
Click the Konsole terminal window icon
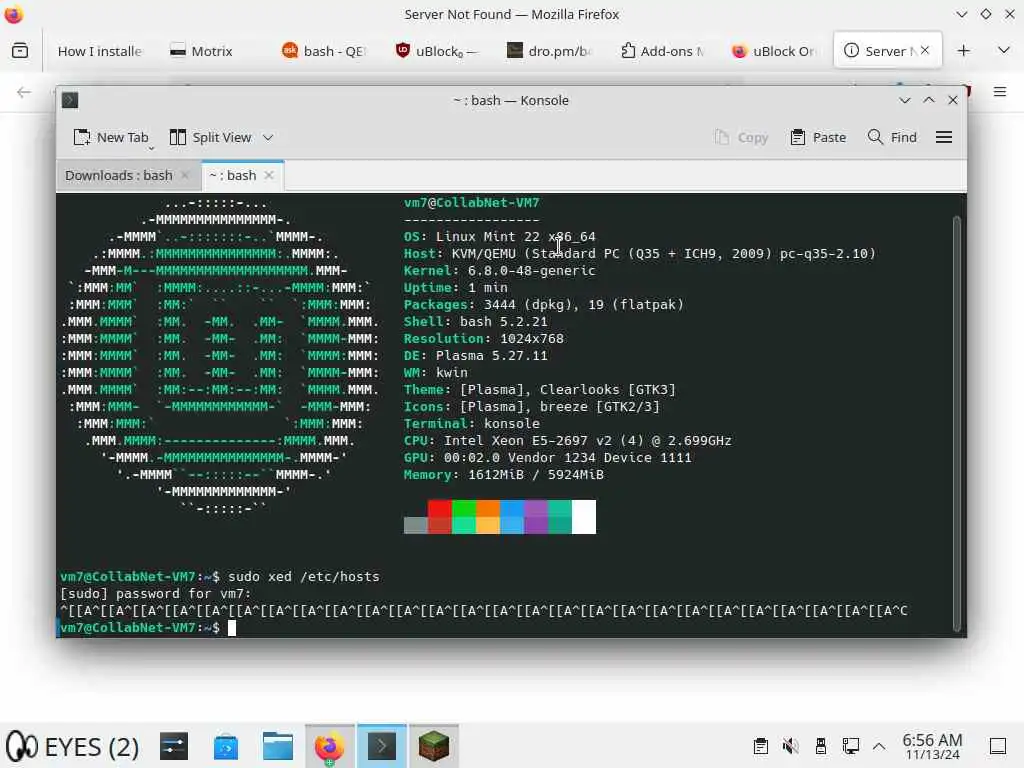point(70,100)
